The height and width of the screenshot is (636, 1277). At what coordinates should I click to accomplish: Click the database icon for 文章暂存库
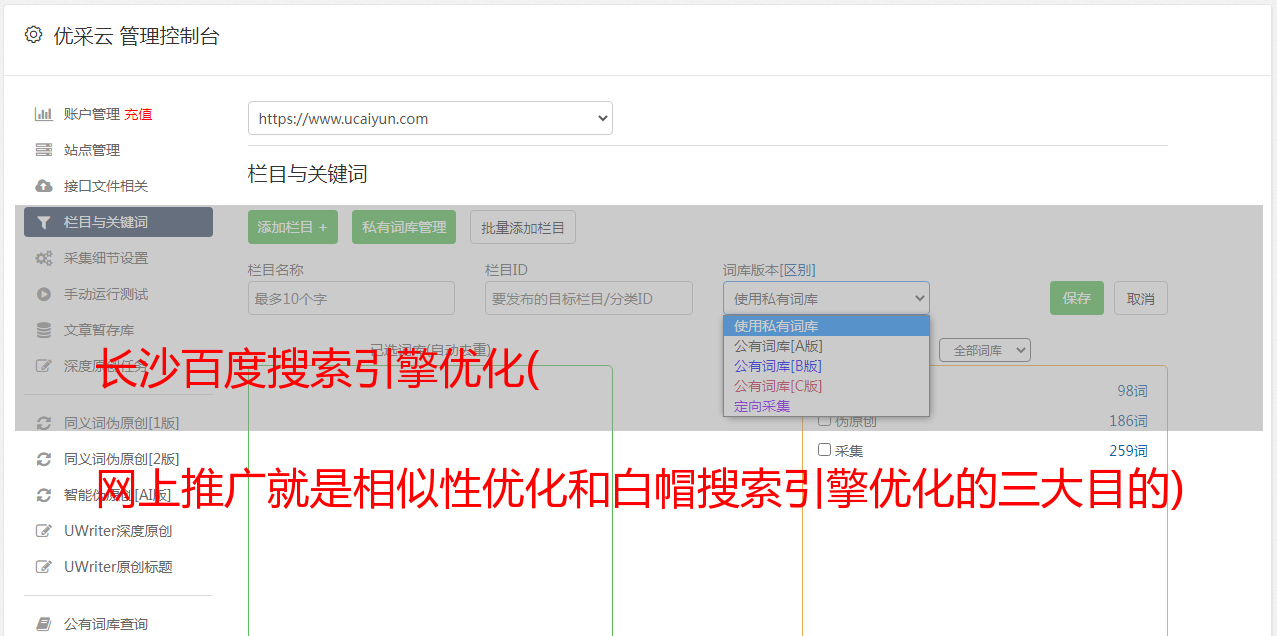(x=44, y=330)
